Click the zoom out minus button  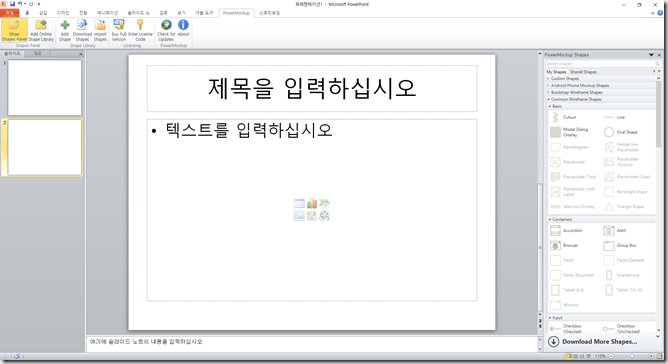coord(611,356)
